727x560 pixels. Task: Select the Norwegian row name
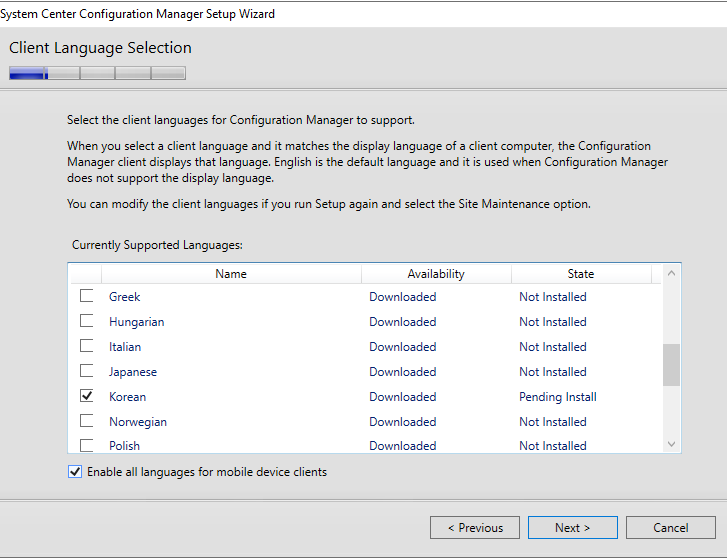(x=138, y=422)
